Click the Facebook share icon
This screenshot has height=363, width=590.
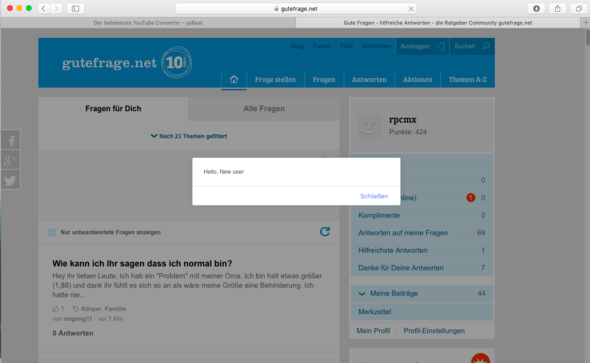[11, 140]
